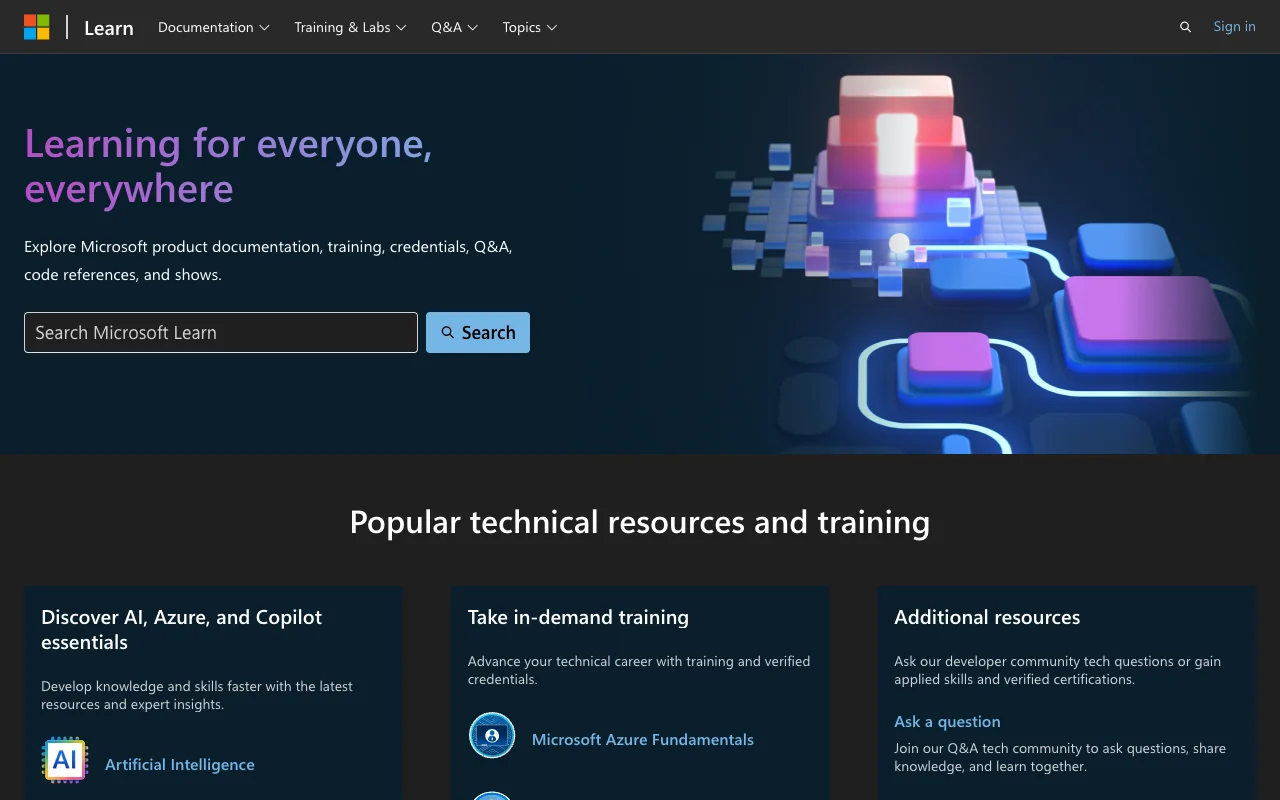Open the Ask a question link
This screenshot has width=1280, height=800.
click(x=947, y=721)
